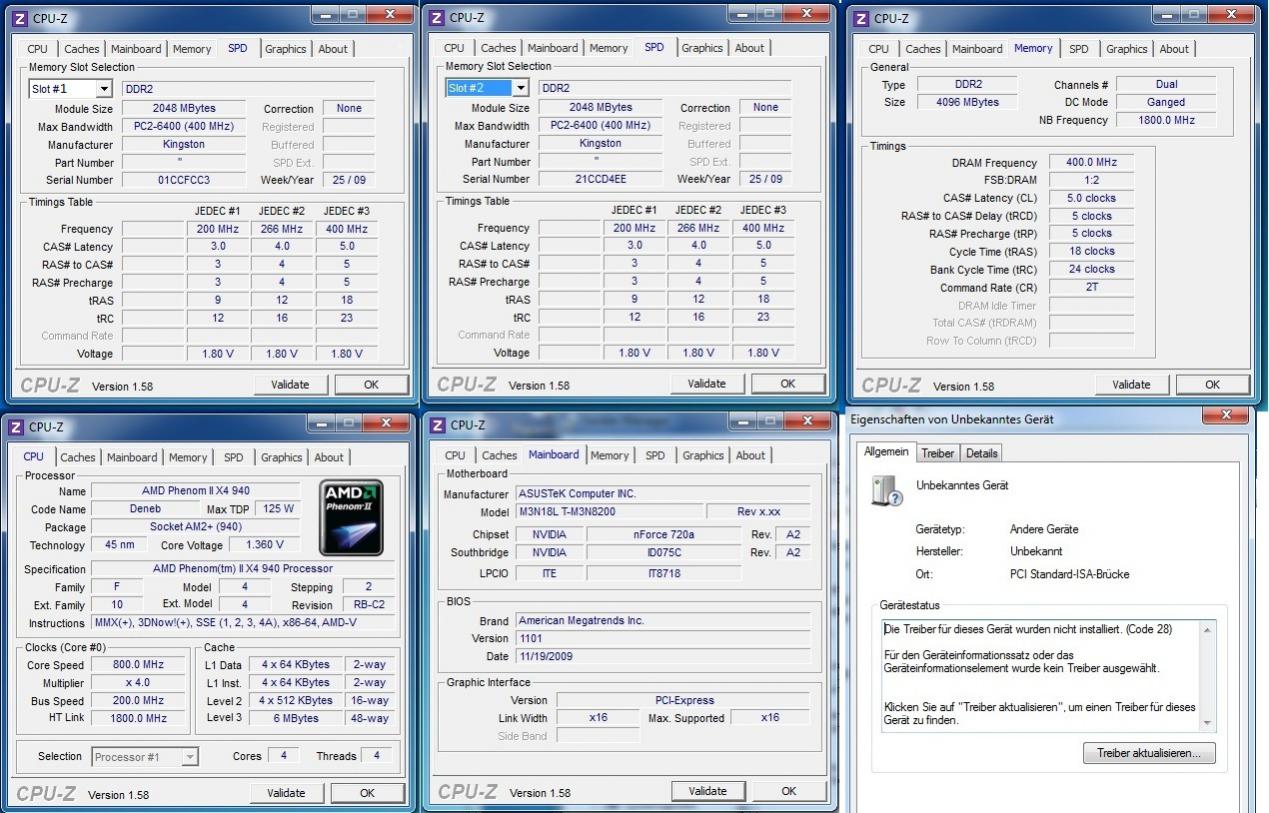
Task: Click the CPU-Z logo icon in Slot #2 window title
Action: click(x=434, y=18)
